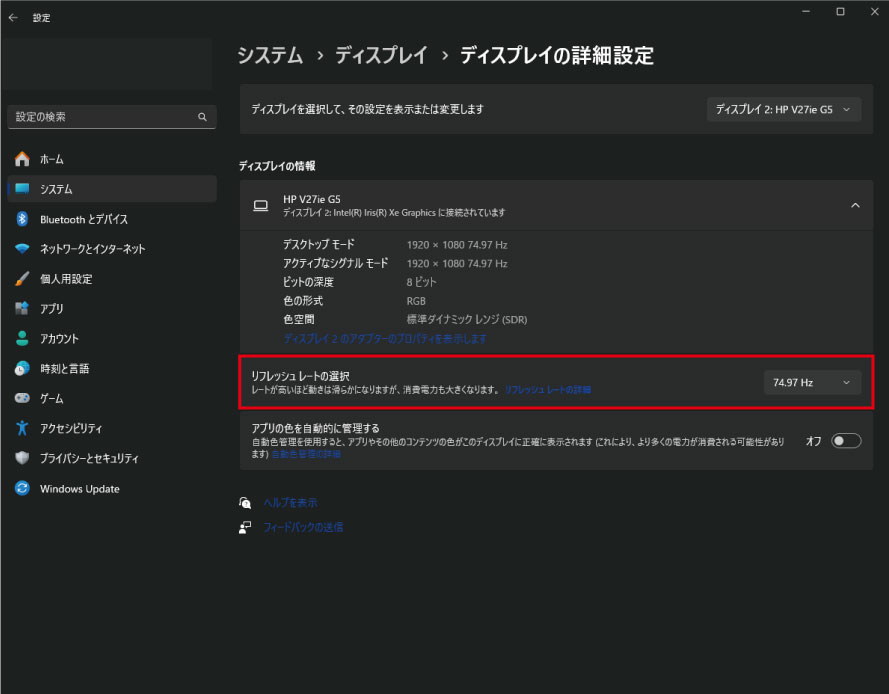Image resolution: width=889 pixels, height=694 pixels.
Task: Click the Home (ホーム) icon in sidebar
Action: click(x=22, y=159)
